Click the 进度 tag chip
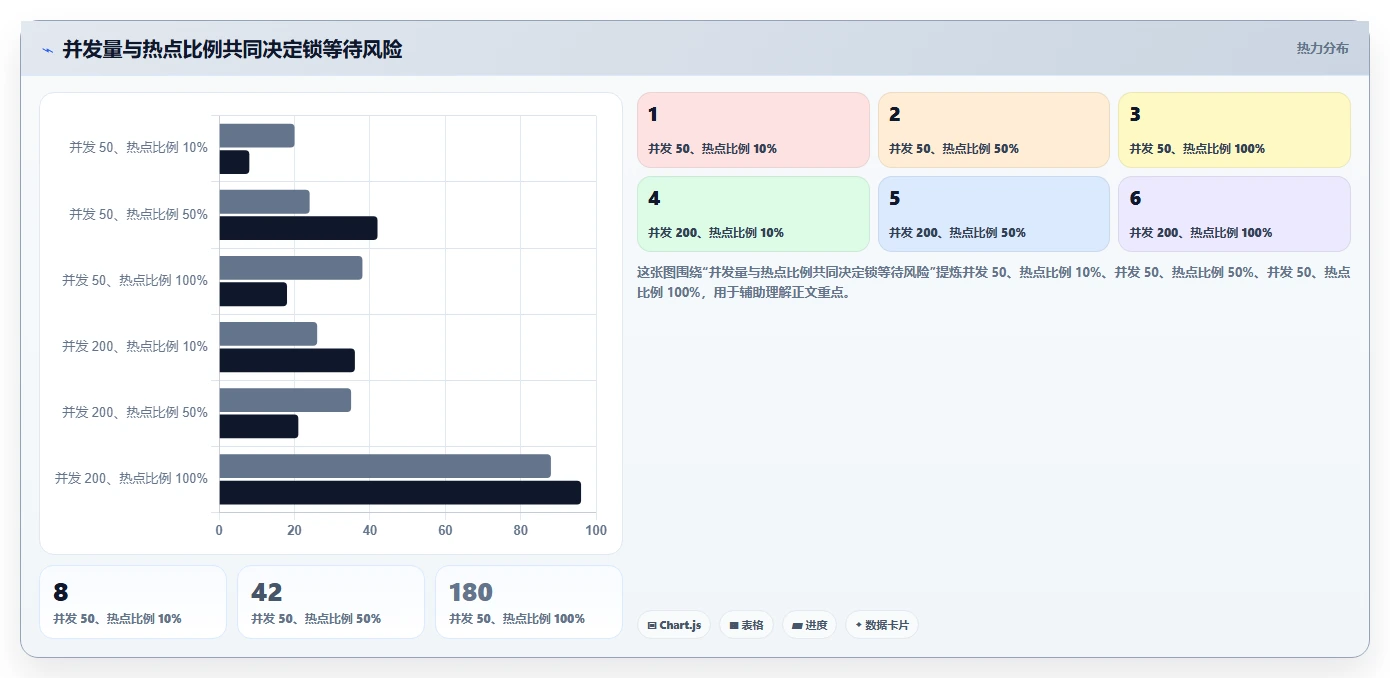The image size is (1390, 678). 810,625
